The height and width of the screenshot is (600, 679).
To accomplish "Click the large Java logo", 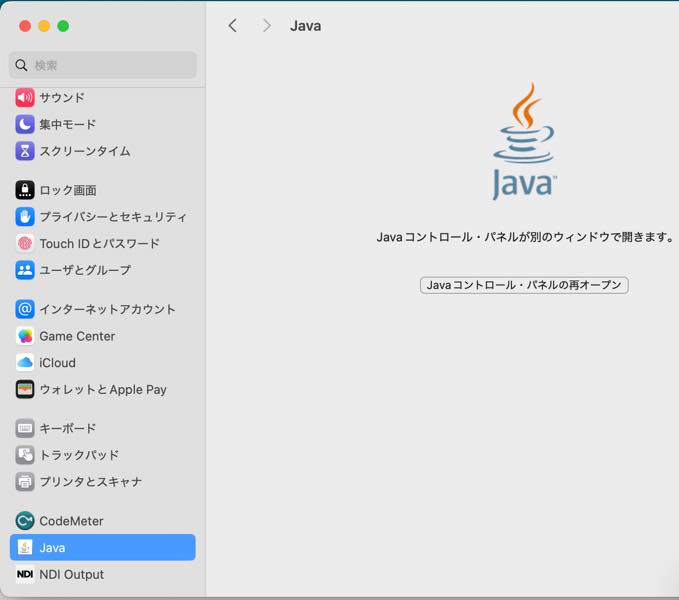I will [x=524, y=141].
